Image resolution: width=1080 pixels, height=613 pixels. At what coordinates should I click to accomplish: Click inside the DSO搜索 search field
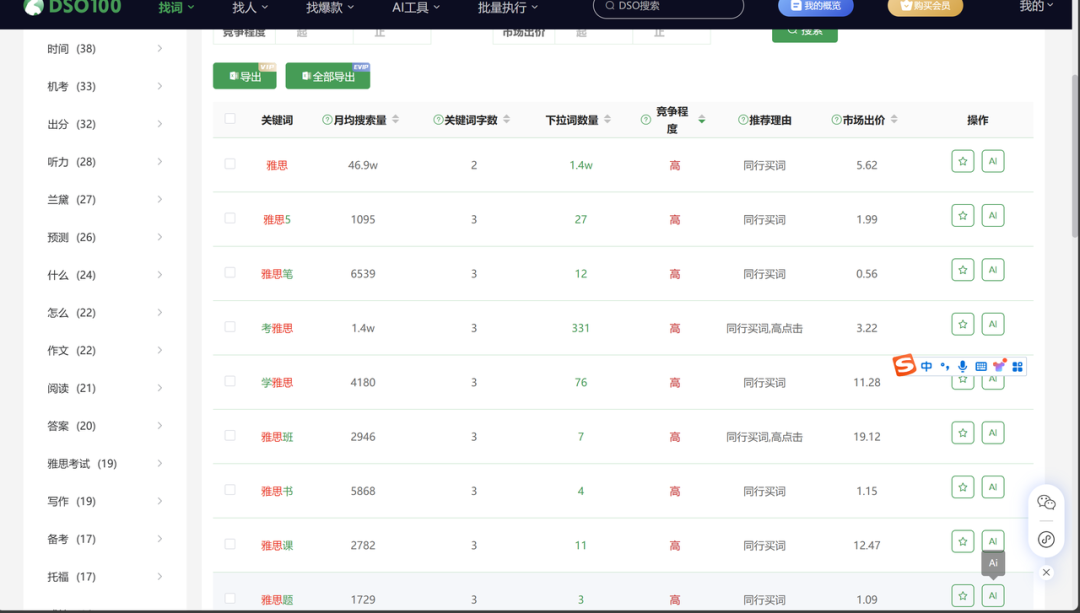click(667, 8)
